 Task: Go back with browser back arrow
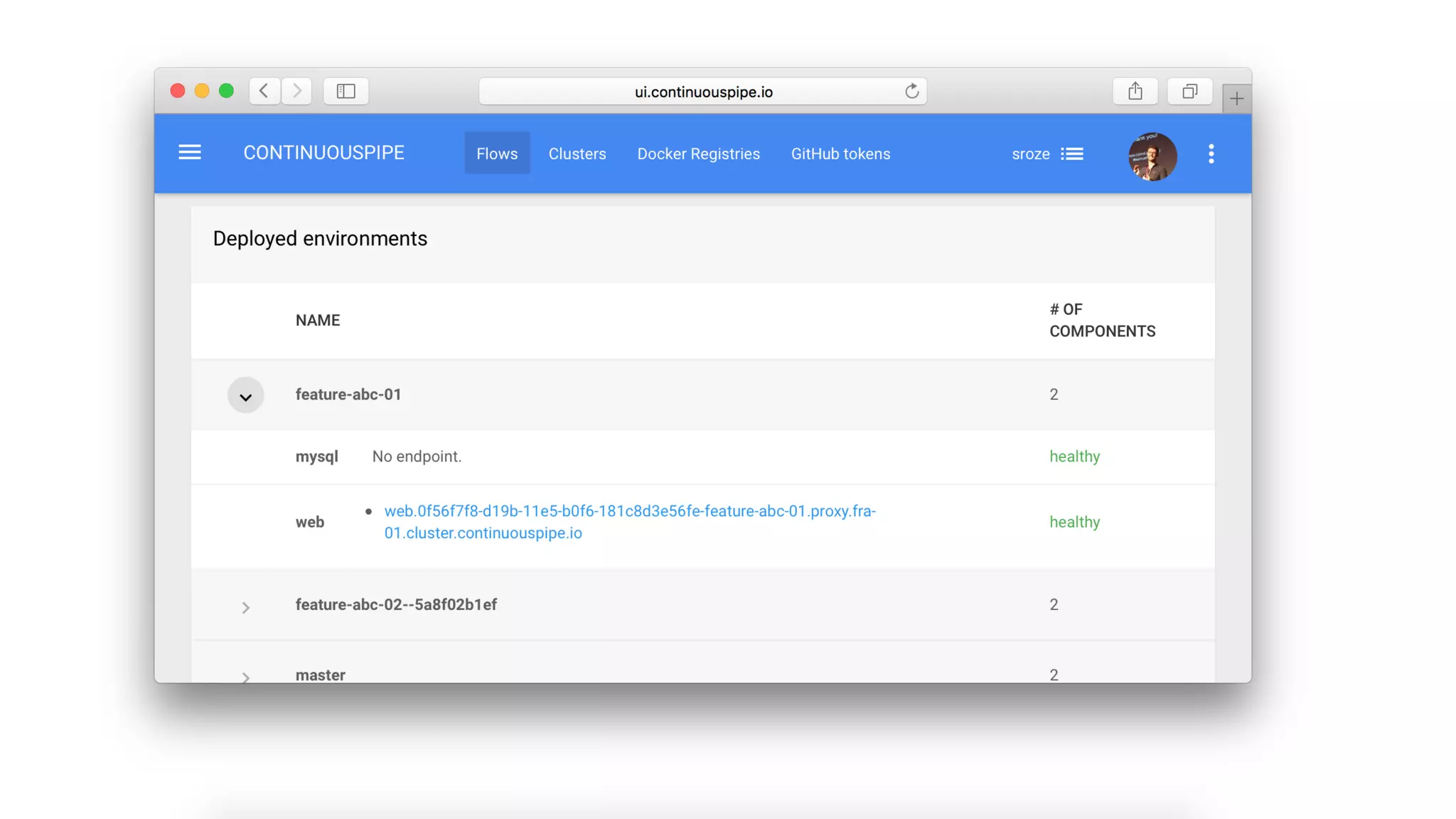(264, 91)
